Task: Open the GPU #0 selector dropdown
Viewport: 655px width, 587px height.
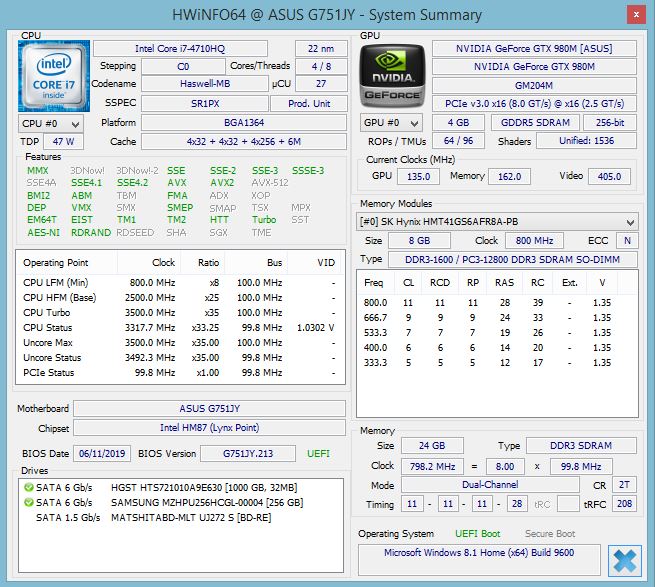Action: point(391,123)
